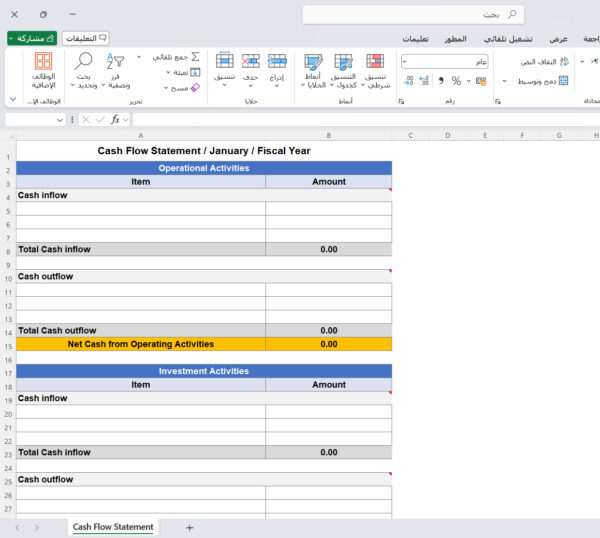This screenshot has height=538, width=600.
Task: Apply percent style to the cell
Action: [456, 81]
